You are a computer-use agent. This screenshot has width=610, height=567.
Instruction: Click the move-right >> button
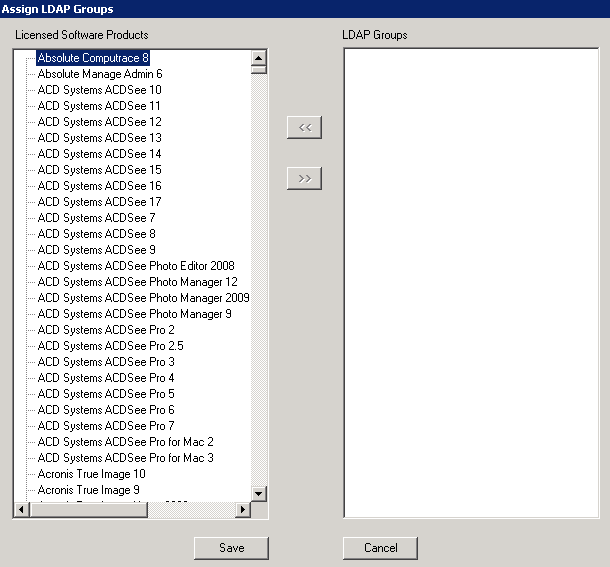tap(304, 179)
